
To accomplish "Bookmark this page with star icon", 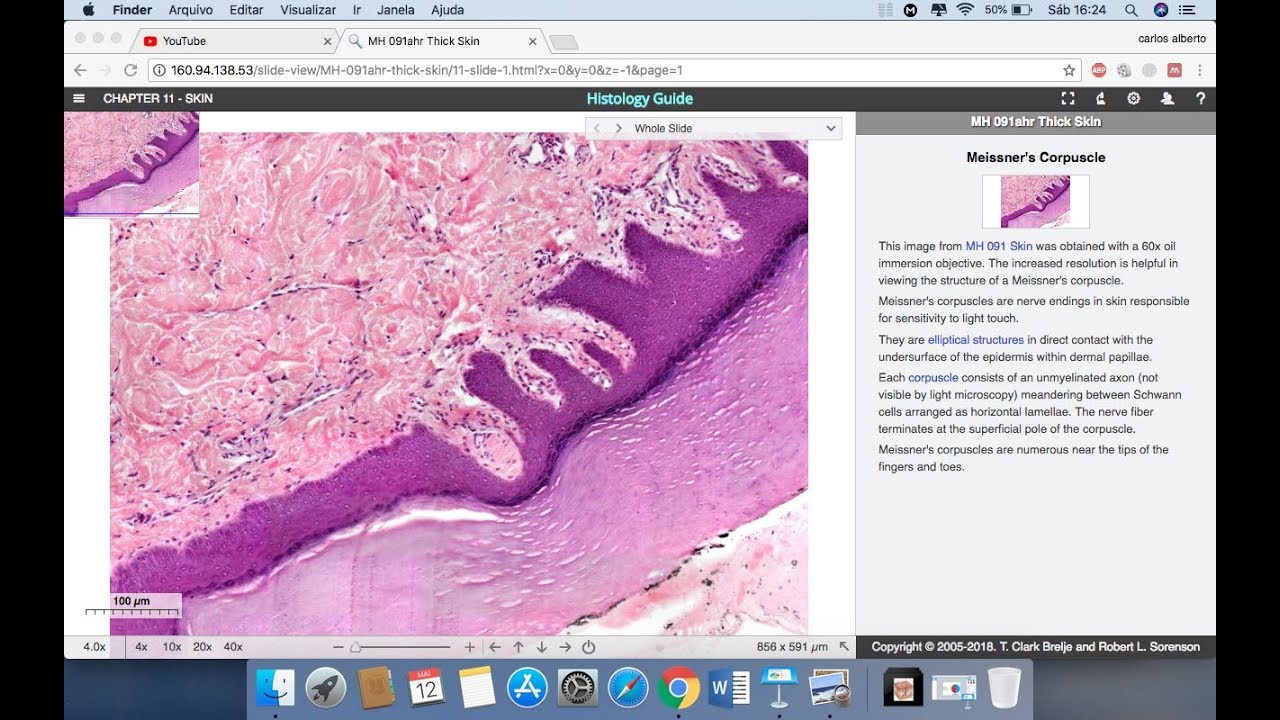I will click(1069, 70).
